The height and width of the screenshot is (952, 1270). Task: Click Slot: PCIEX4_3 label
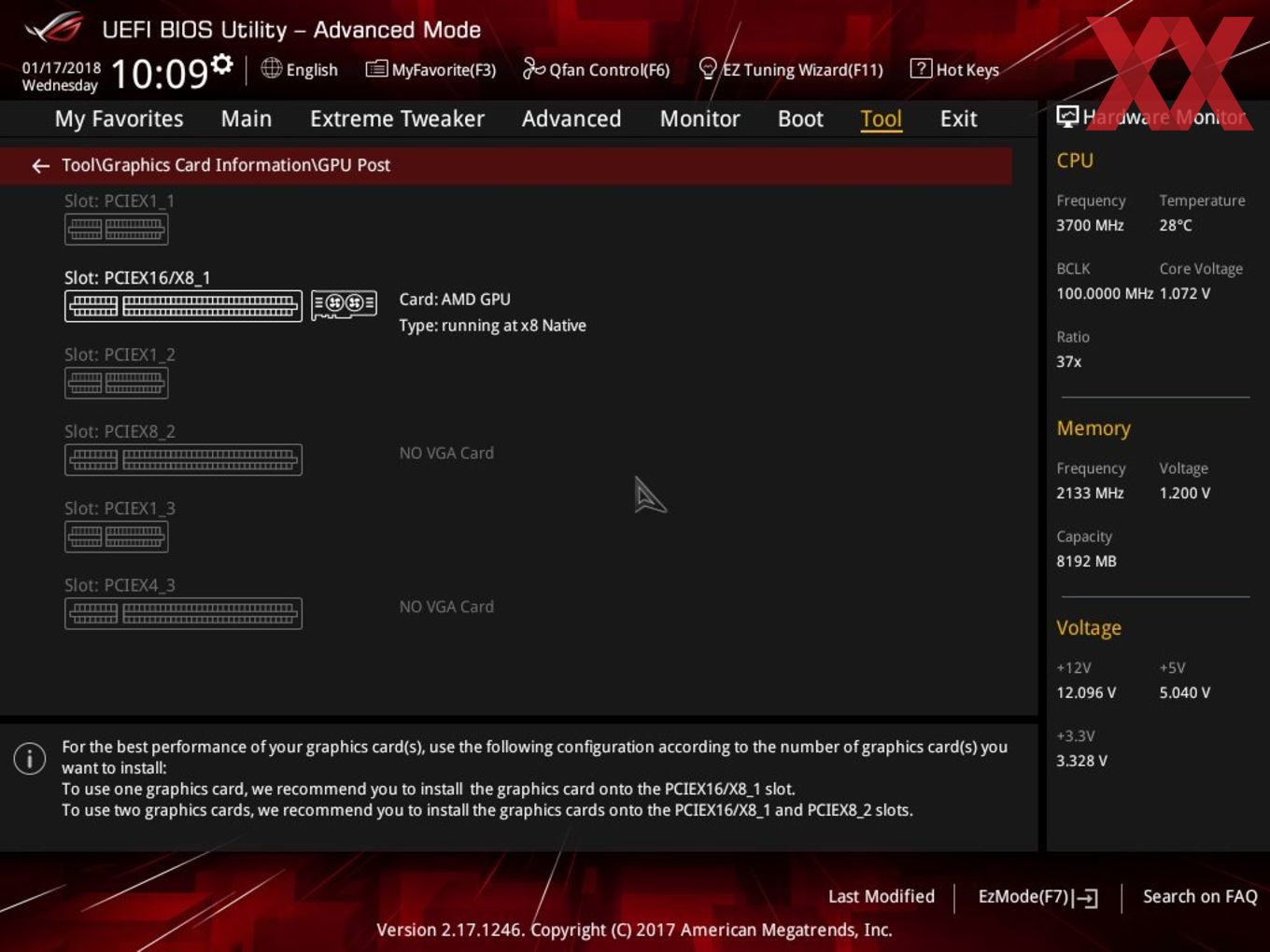(x=120, y=585)
